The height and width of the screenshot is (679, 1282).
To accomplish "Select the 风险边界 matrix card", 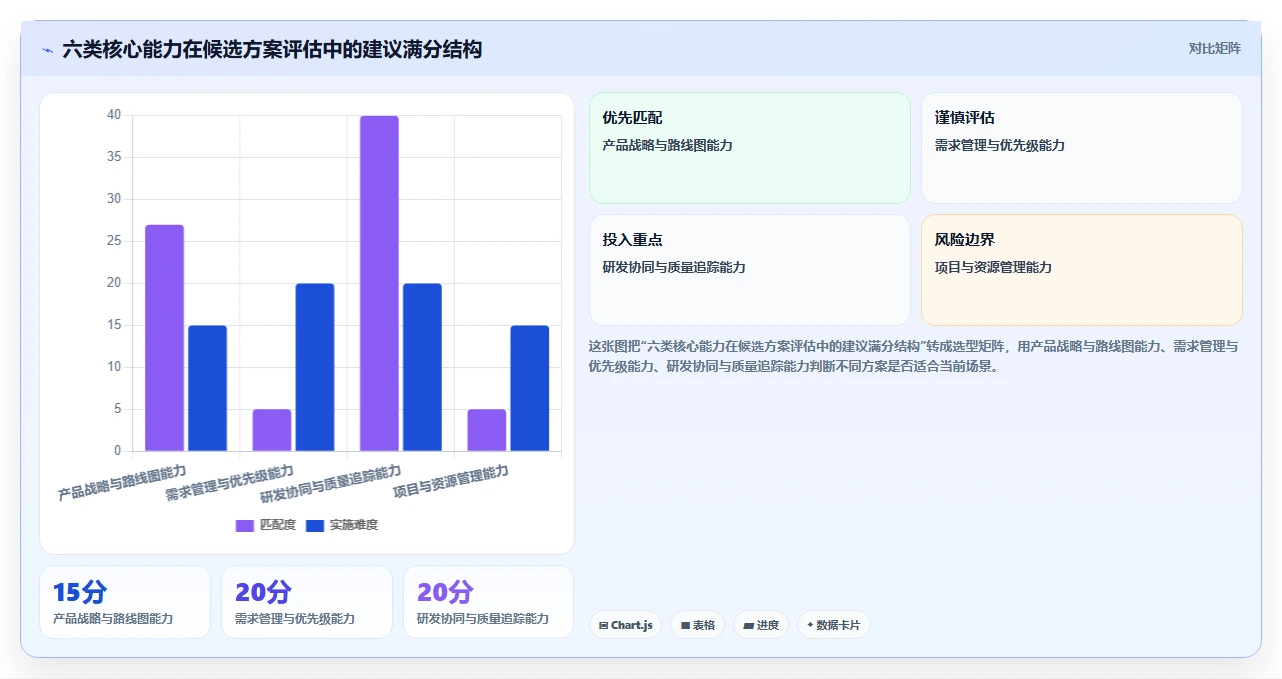I will click(x=1082, y=270).
